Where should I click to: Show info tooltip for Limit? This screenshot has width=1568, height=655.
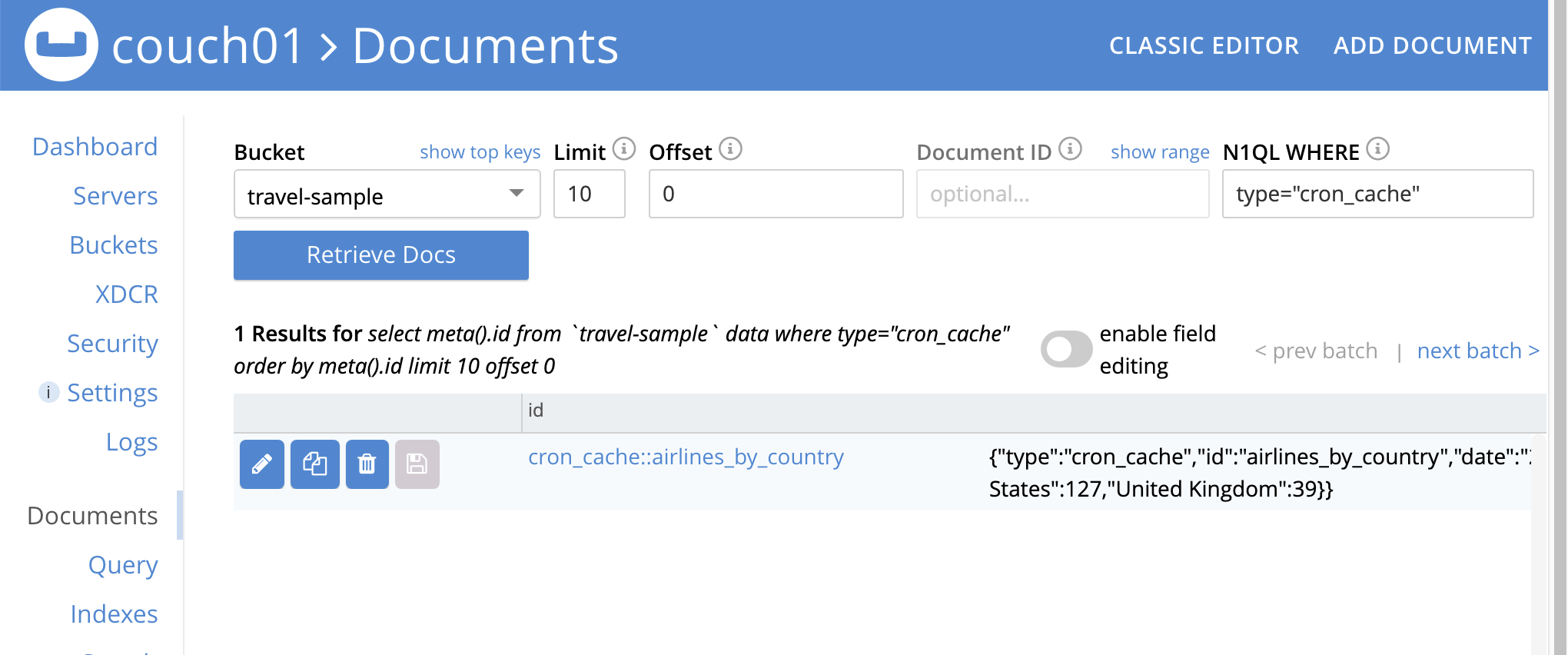(x=624, y=148)
